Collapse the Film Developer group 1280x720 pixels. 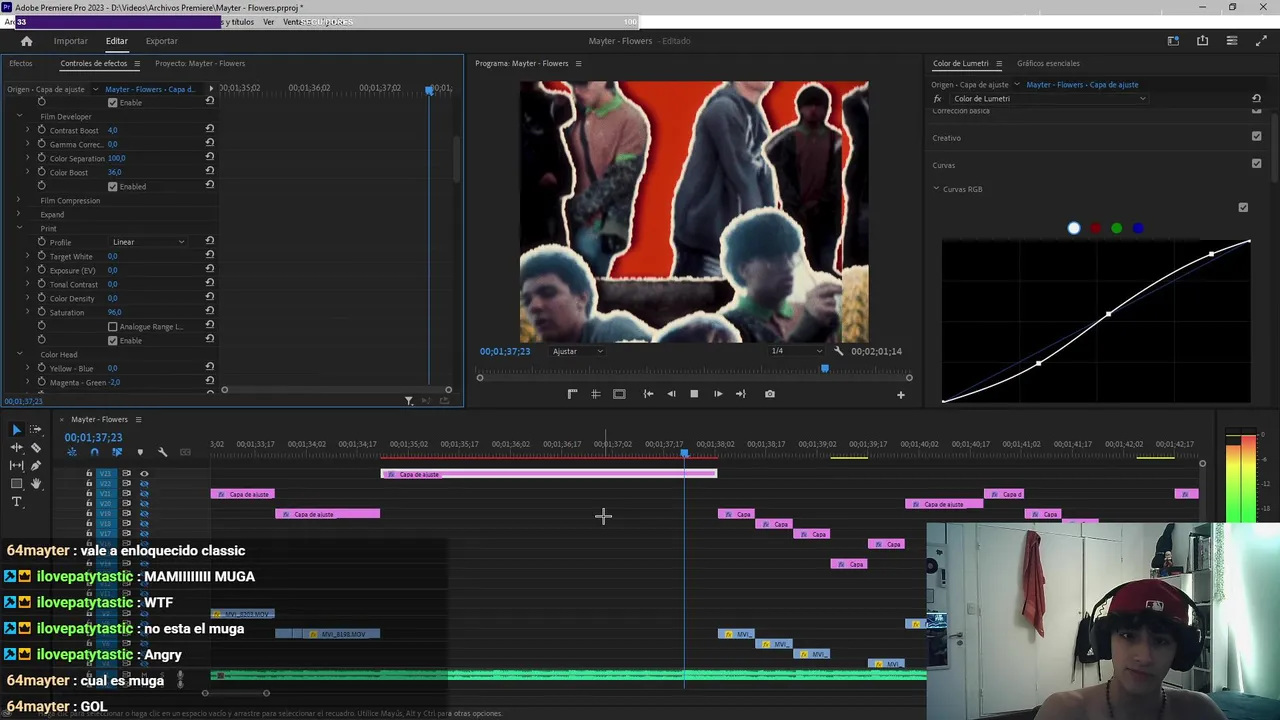[x=19, y=116]
